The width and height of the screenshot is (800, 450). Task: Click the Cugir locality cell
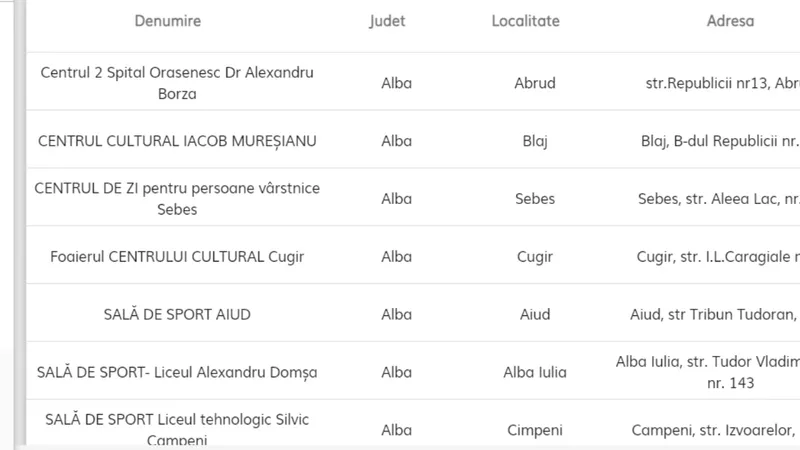coord(535,257)
